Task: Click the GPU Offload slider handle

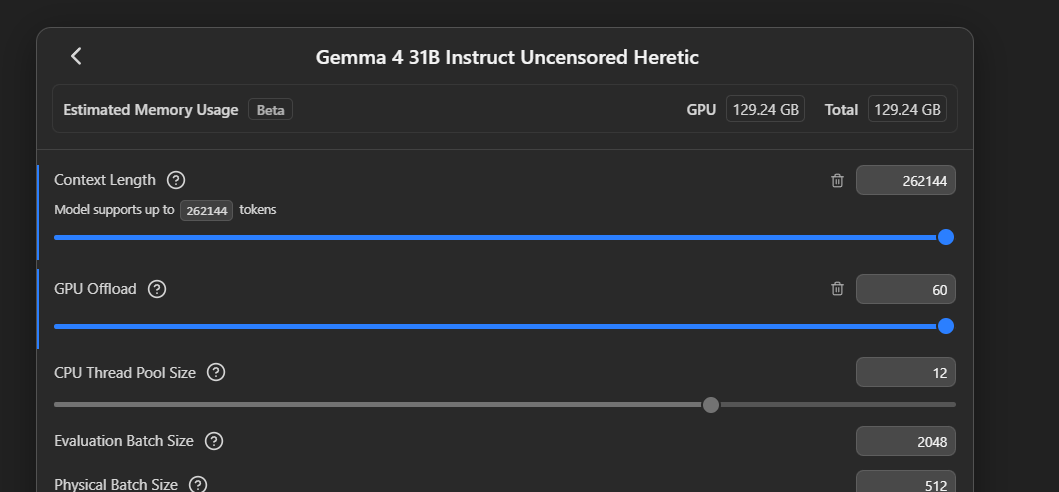Action: point(946,326)
